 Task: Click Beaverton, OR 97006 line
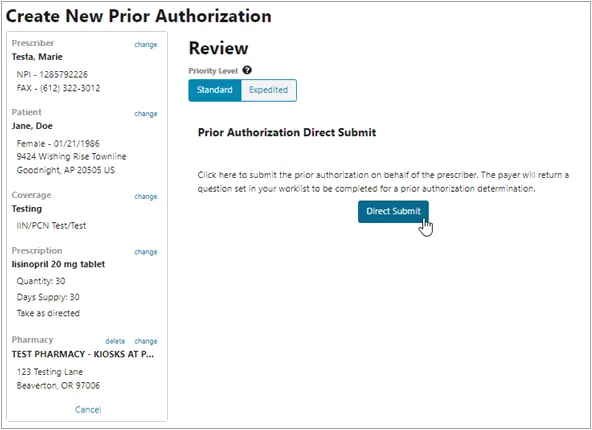point(58,386)
